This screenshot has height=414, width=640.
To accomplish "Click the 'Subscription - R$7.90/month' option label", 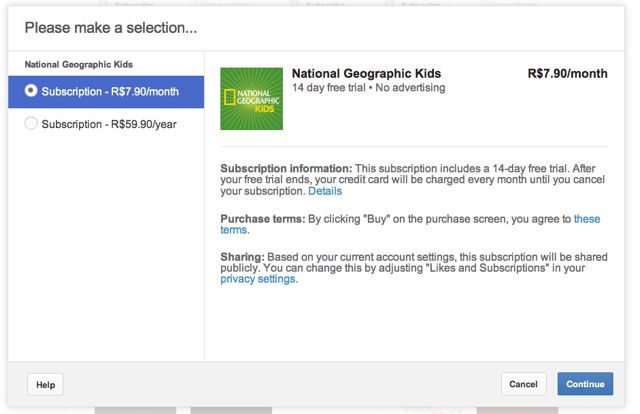I will [110, 91].
